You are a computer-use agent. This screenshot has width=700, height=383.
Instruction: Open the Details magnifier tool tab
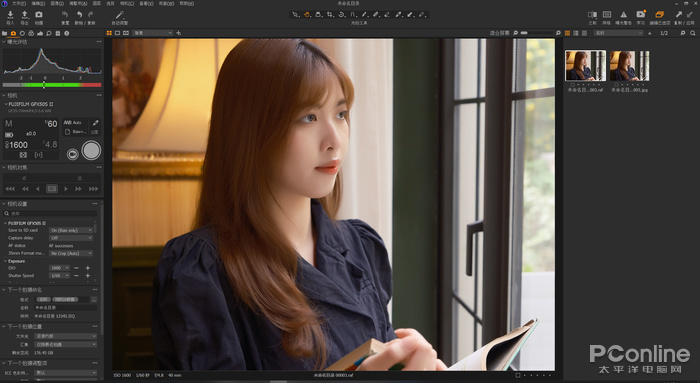point(49,33)
